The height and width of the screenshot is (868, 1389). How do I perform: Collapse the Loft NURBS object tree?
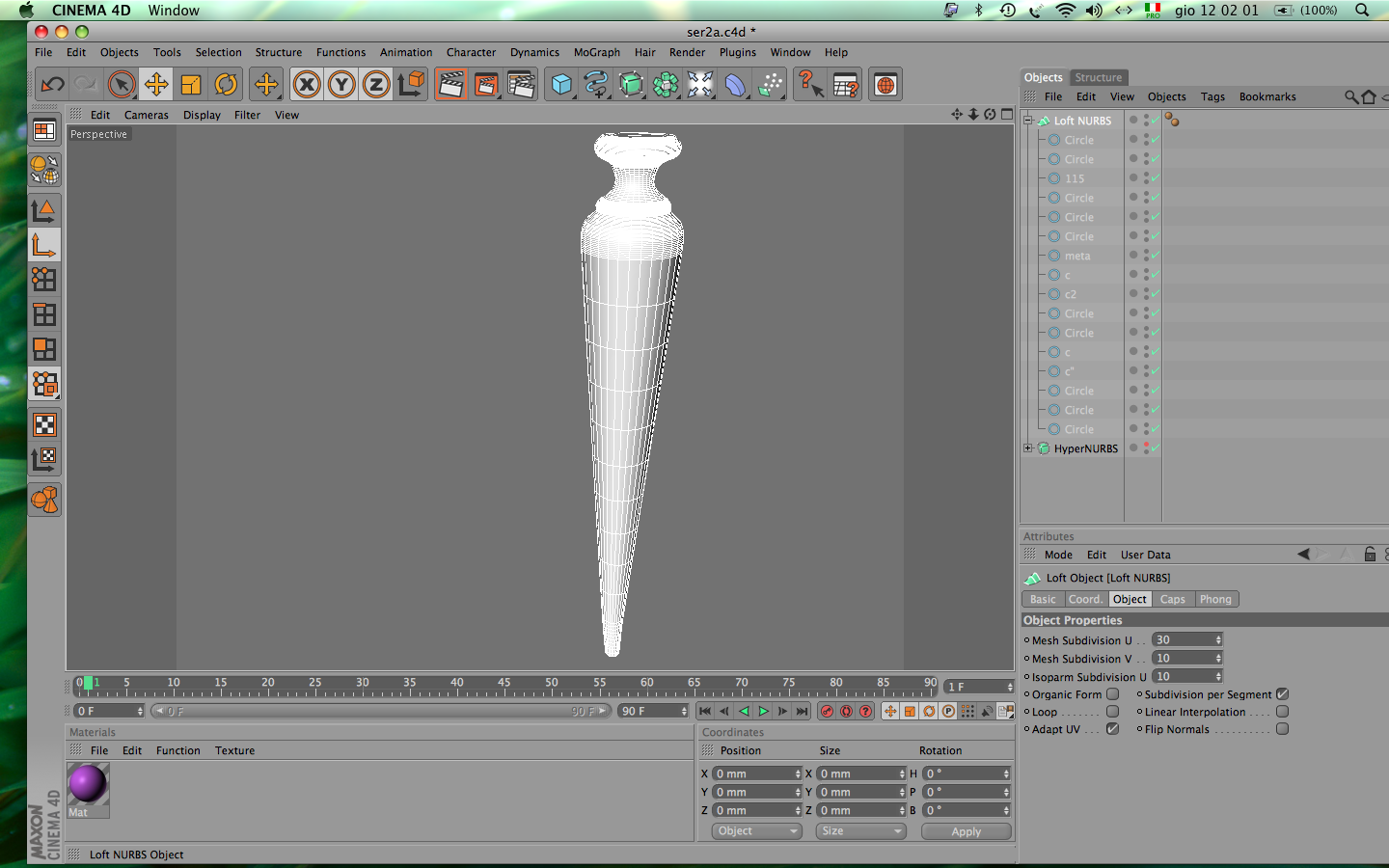click(1028, 121)
